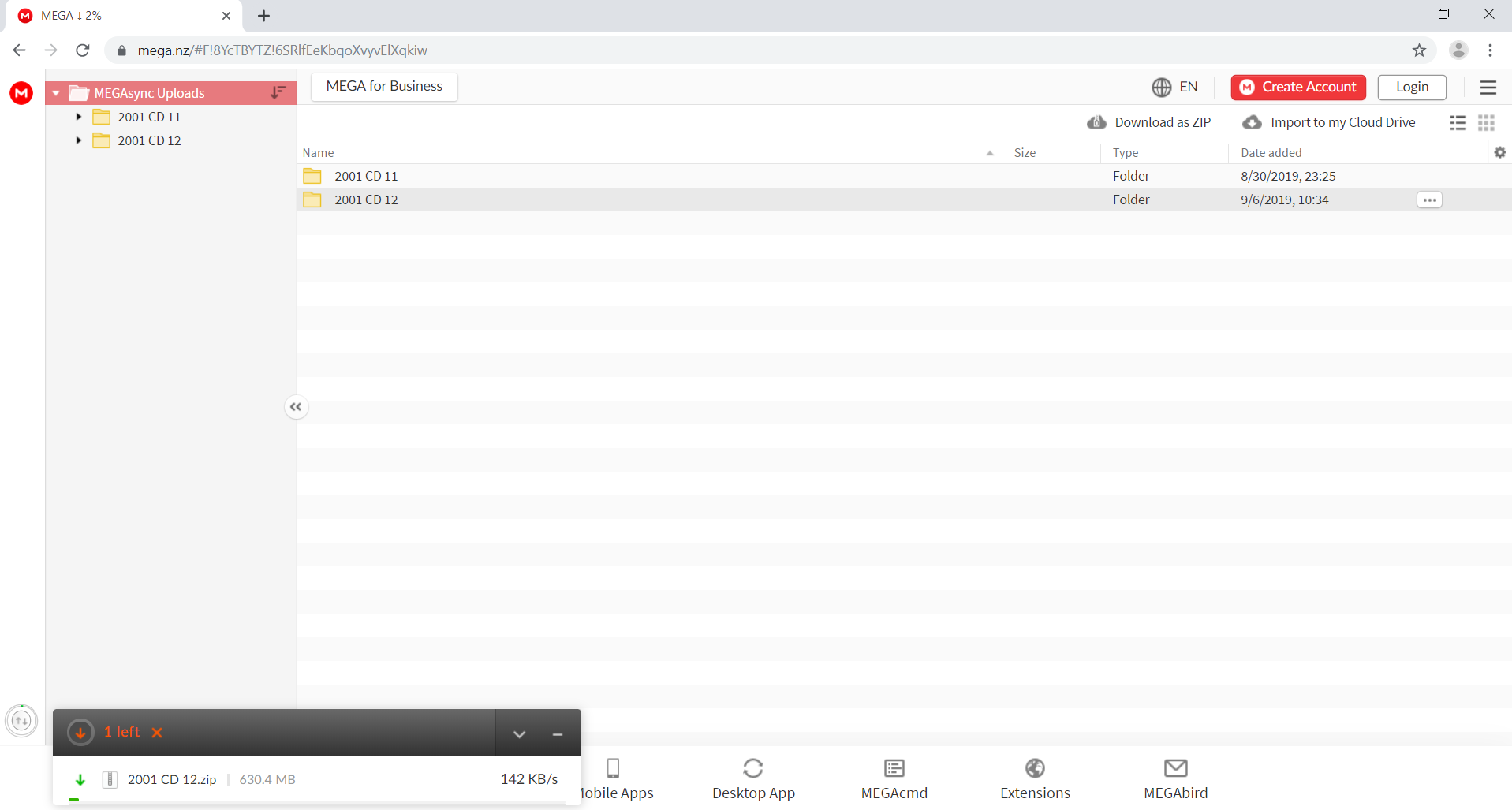Open the transfers manager circle icon
The height and width of the screenshot is (810, 1512).
(x=21, y=720)
